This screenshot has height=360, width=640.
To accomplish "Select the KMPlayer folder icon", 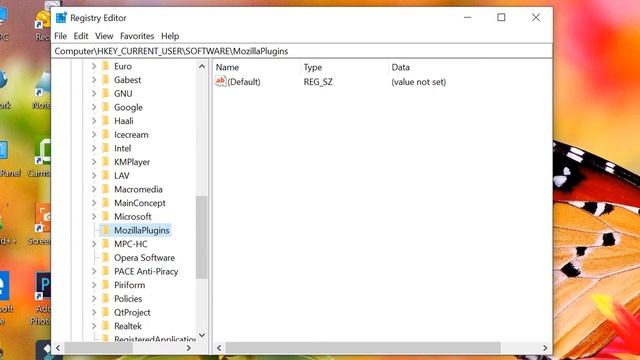I will (x=105, y=162).
